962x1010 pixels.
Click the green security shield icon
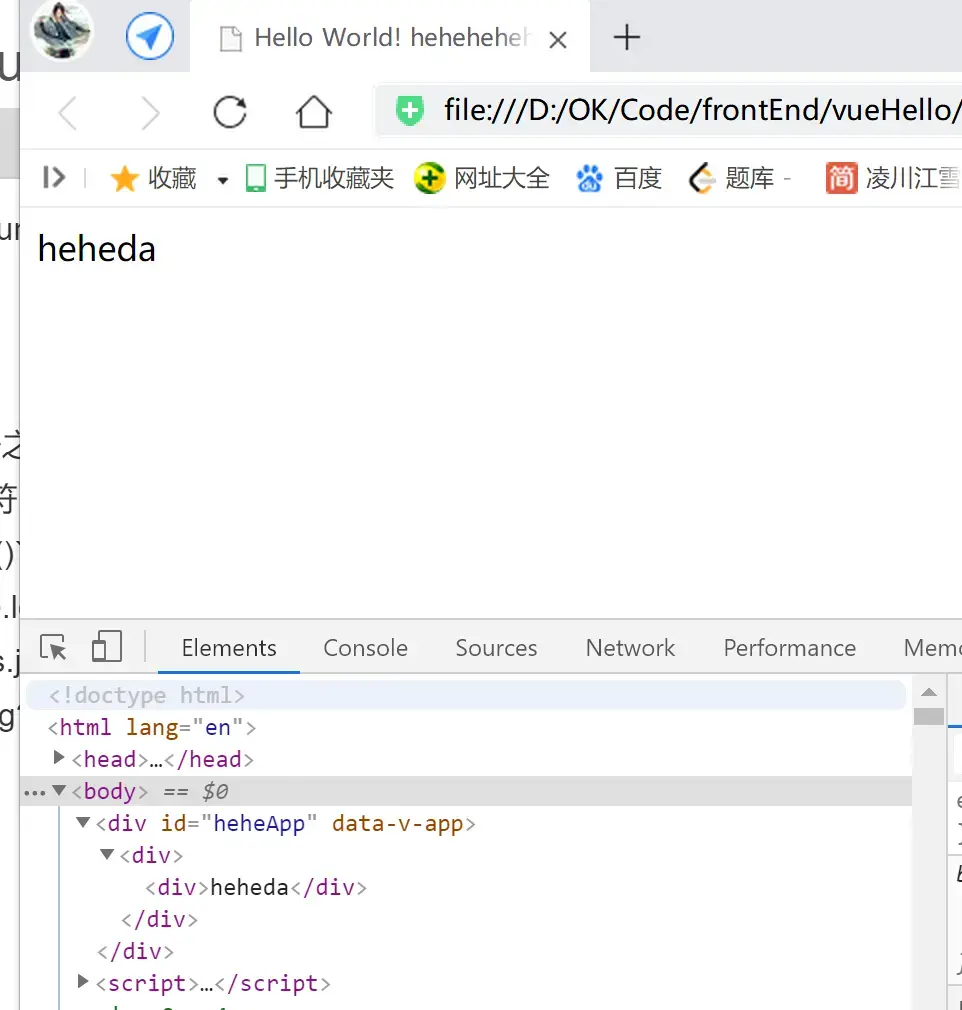[410, 110]
